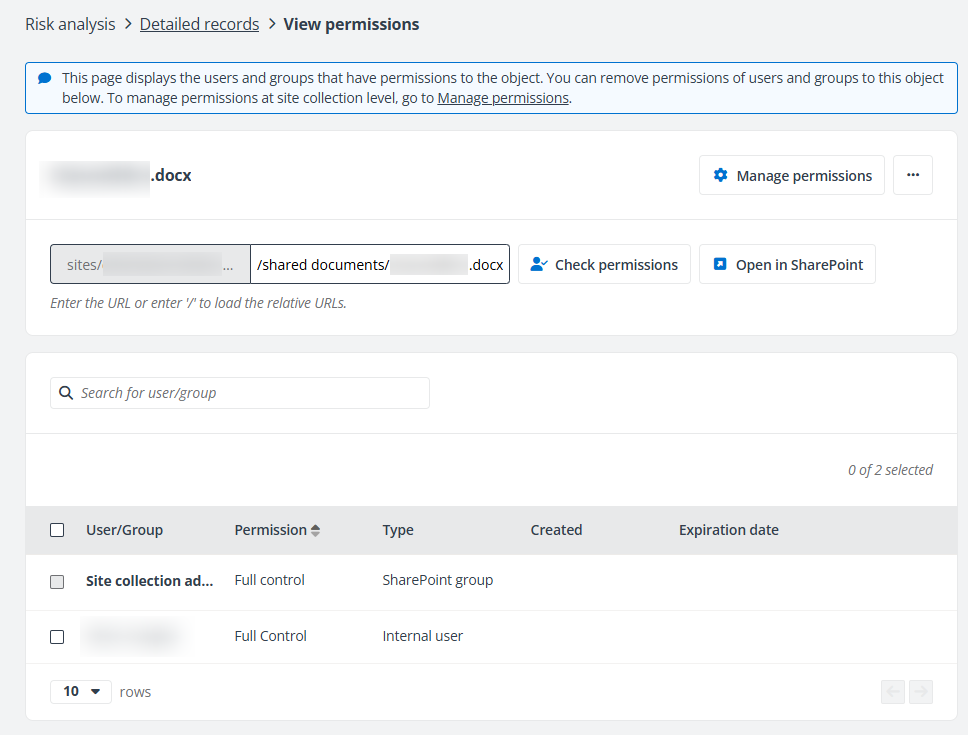Click inside the Search for user/group field

(x=240, y=393)
